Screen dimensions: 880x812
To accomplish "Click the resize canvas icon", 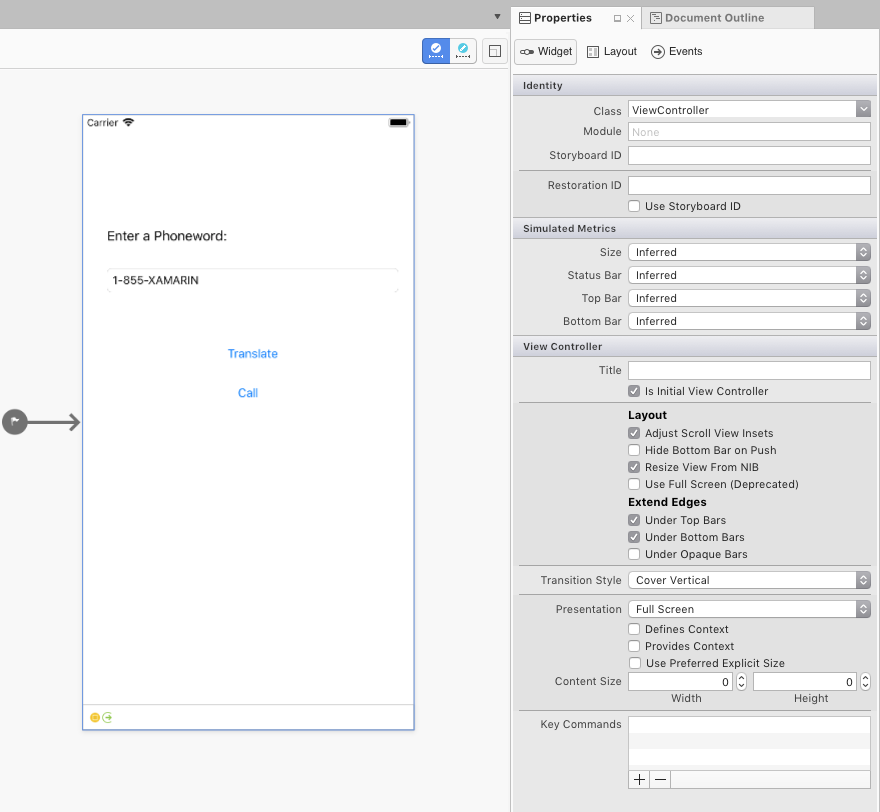I will coord(494,50).
